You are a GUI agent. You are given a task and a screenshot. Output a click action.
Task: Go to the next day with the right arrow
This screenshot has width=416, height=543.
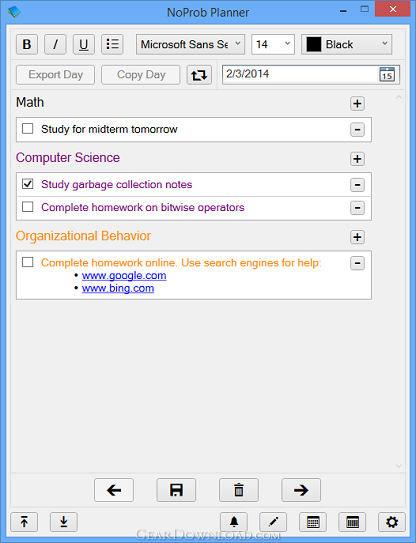(x=301, y=490)
